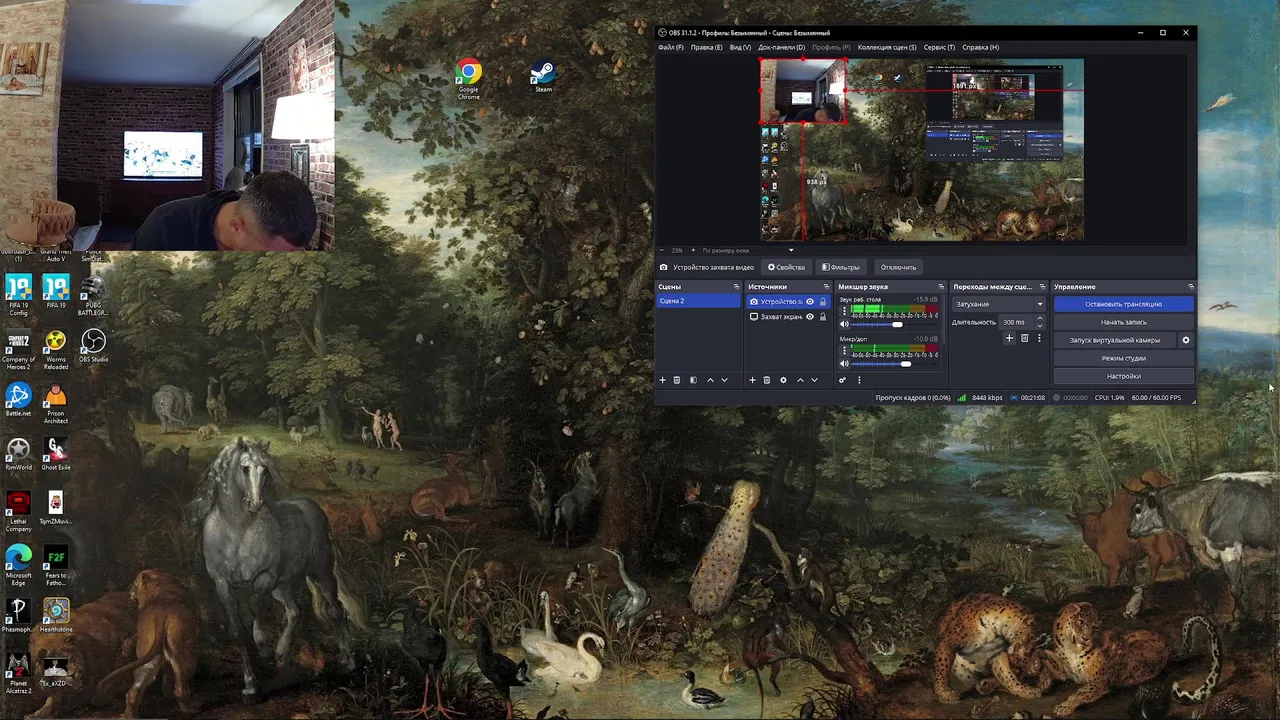Select Microsoft Edge desktop icon

(18, 564)
